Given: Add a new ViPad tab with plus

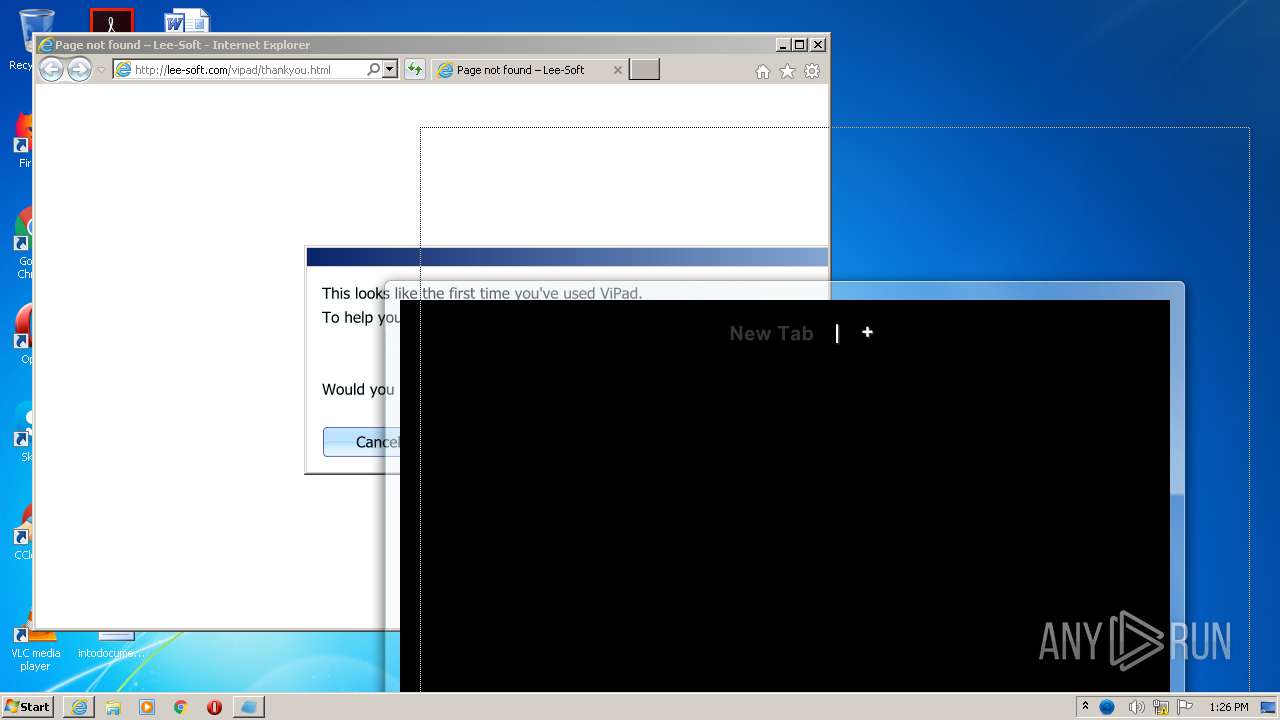Looking at the screenshot, I should [867, 332].
